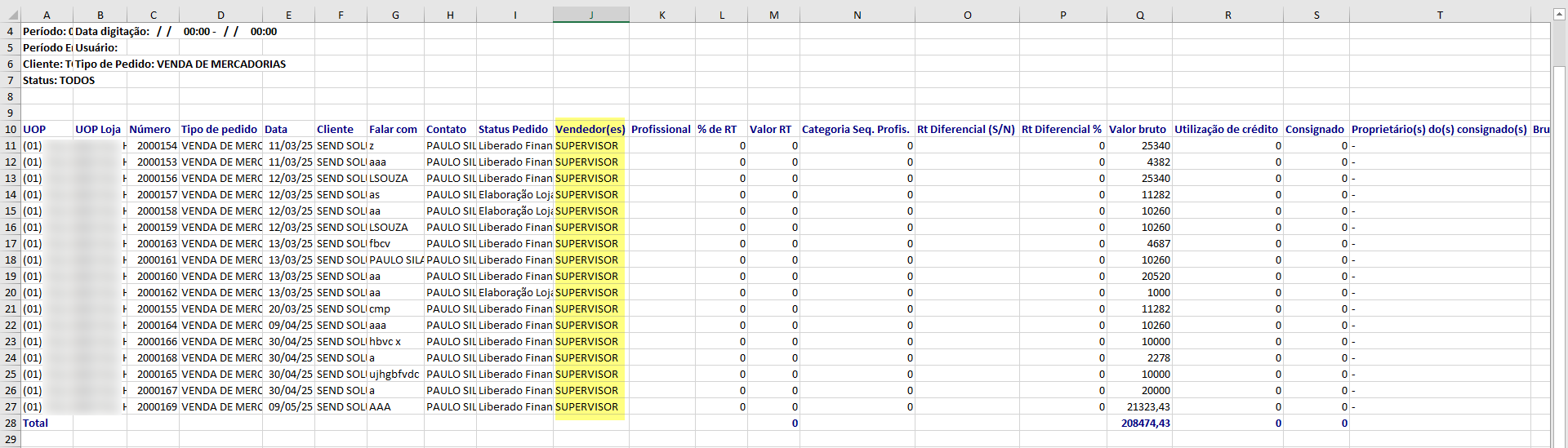Select column Q header
Viewport: 1568px width, 448px height.
[1139, 15]
